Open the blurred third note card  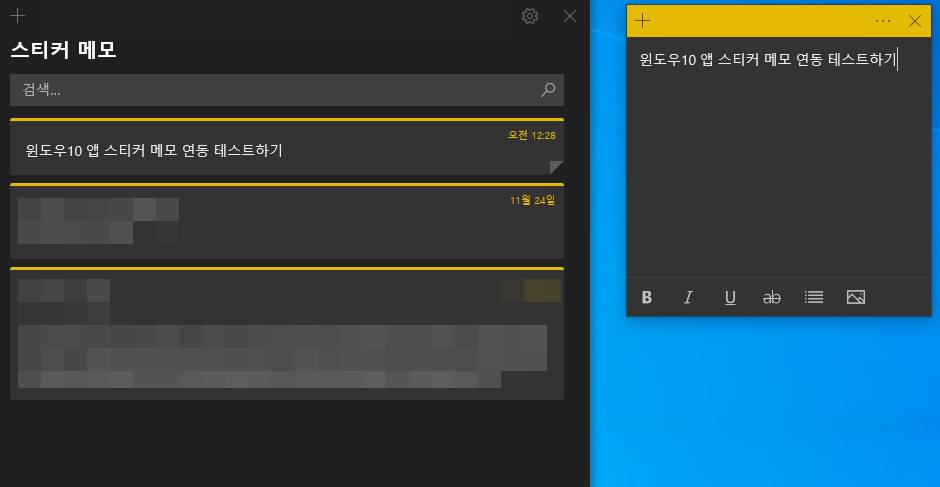[287, 333]
